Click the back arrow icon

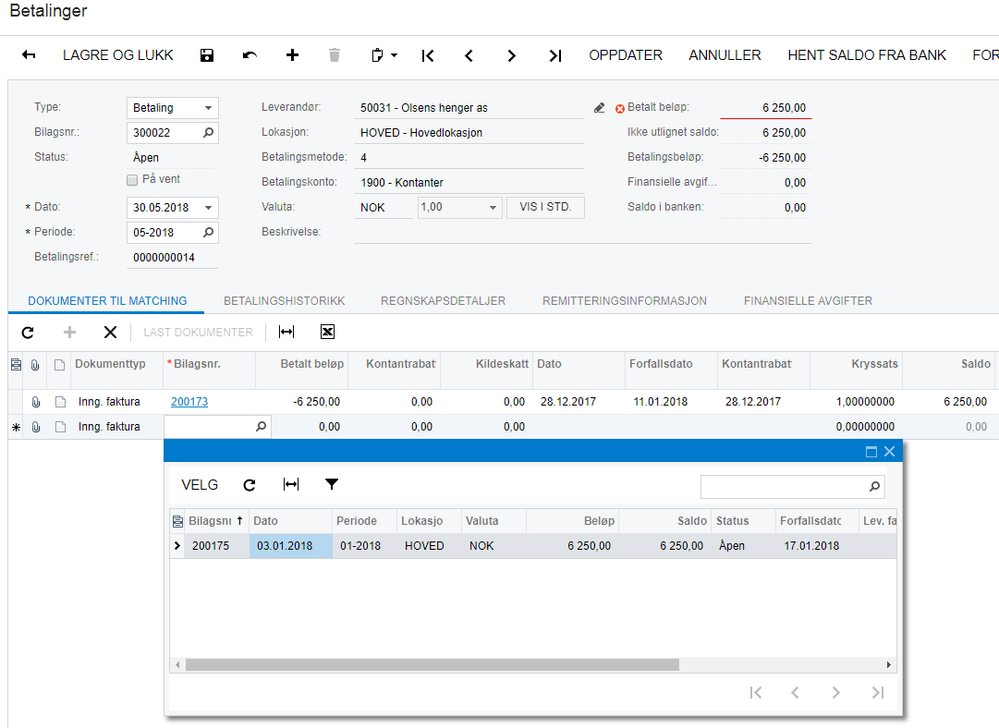pos(29,55)
